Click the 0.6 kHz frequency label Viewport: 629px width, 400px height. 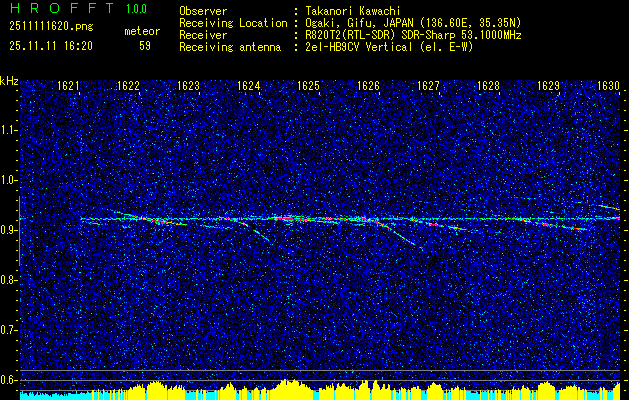click(x=8, y=380)
